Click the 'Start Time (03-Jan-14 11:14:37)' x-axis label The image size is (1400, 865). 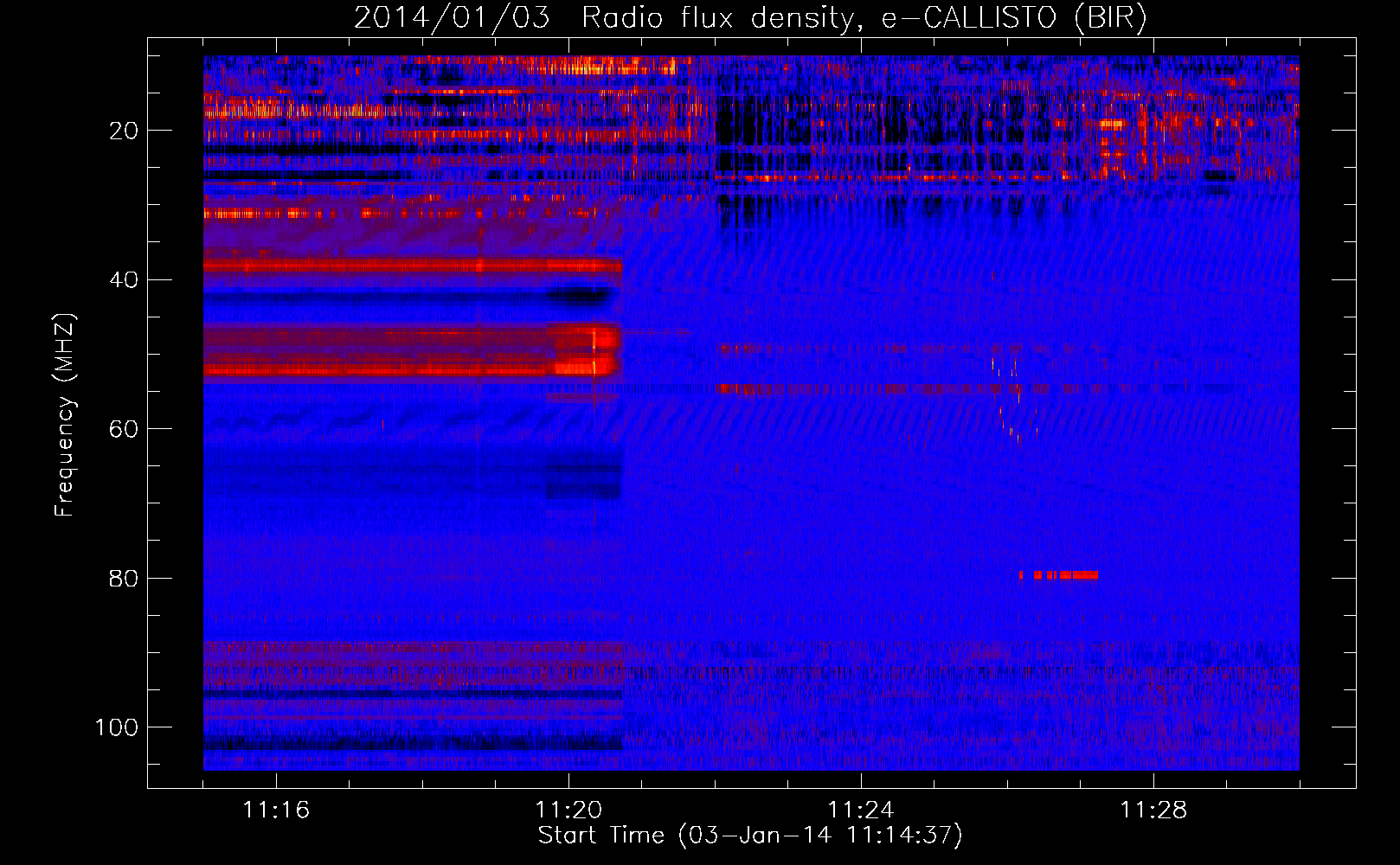click(x=750, y=836)
